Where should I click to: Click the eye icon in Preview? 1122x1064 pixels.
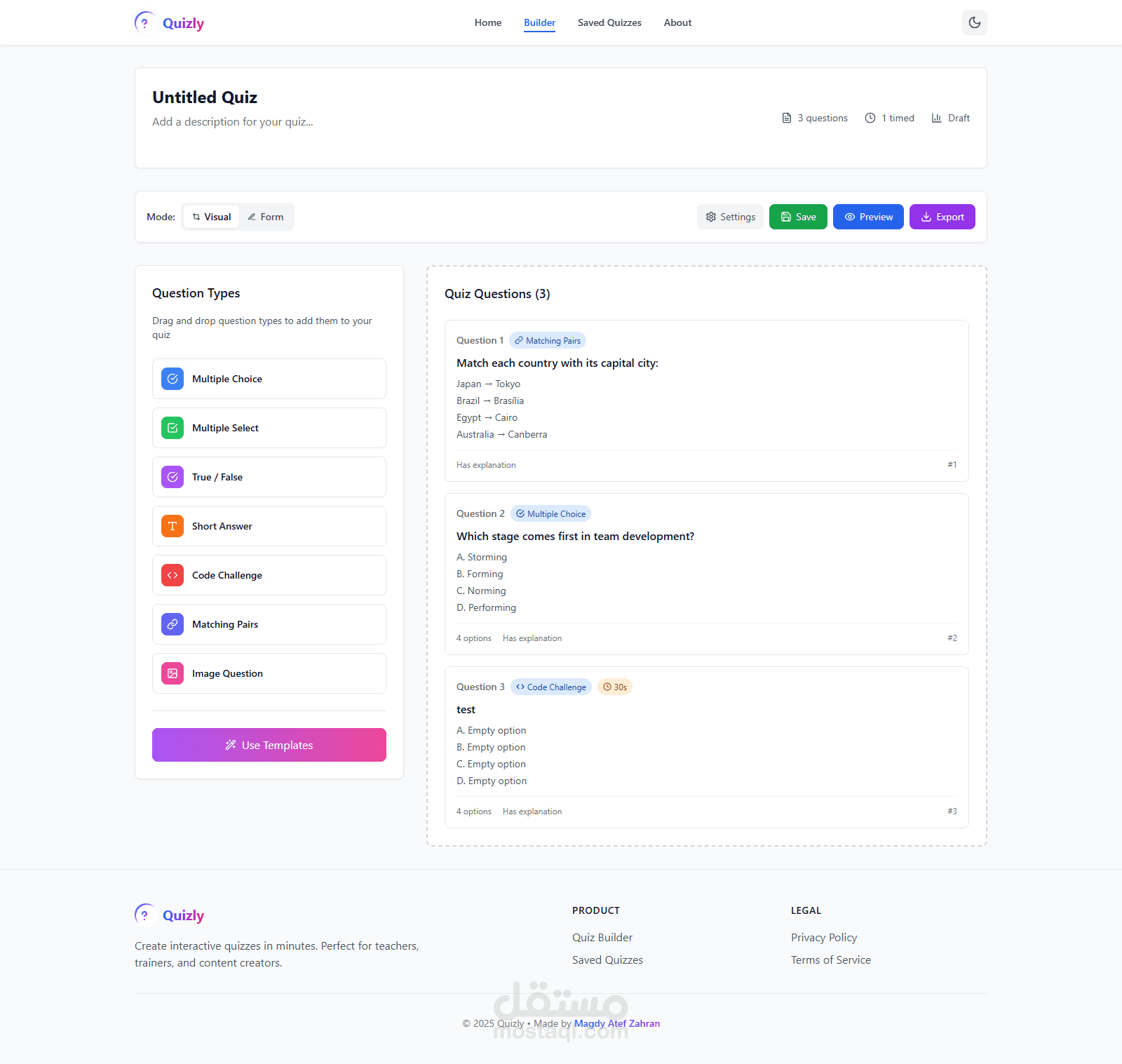pos(850,217)
